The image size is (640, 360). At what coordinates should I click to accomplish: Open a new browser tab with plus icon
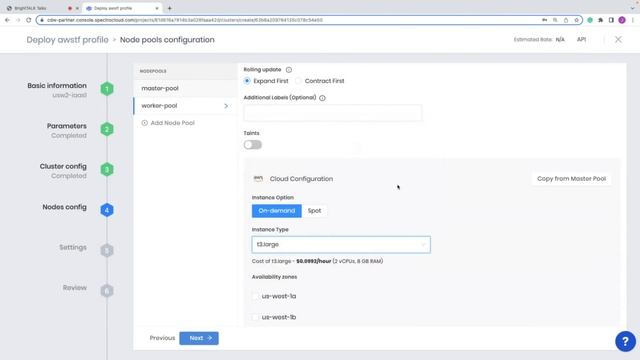pyautogui.click(x=169, y=8)
